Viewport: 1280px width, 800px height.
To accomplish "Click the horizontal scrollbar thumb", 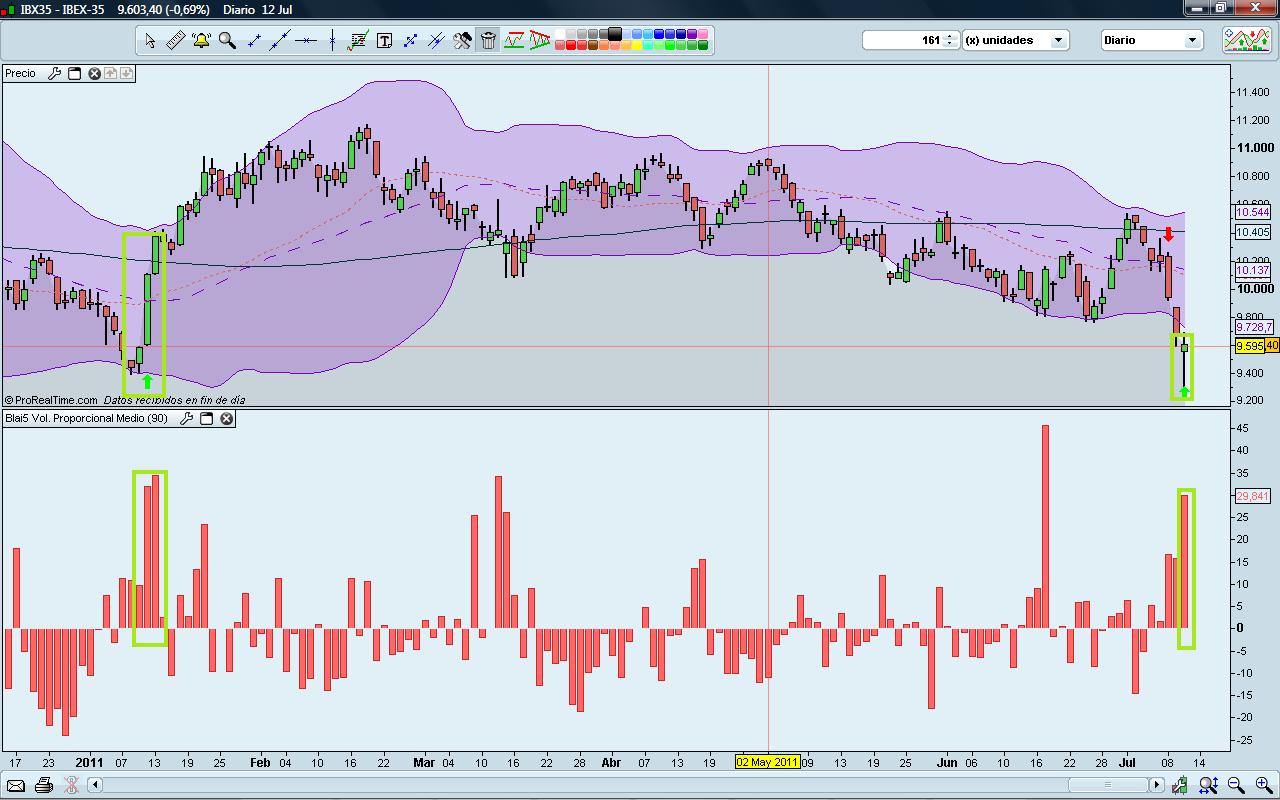I will [1106, 785].
